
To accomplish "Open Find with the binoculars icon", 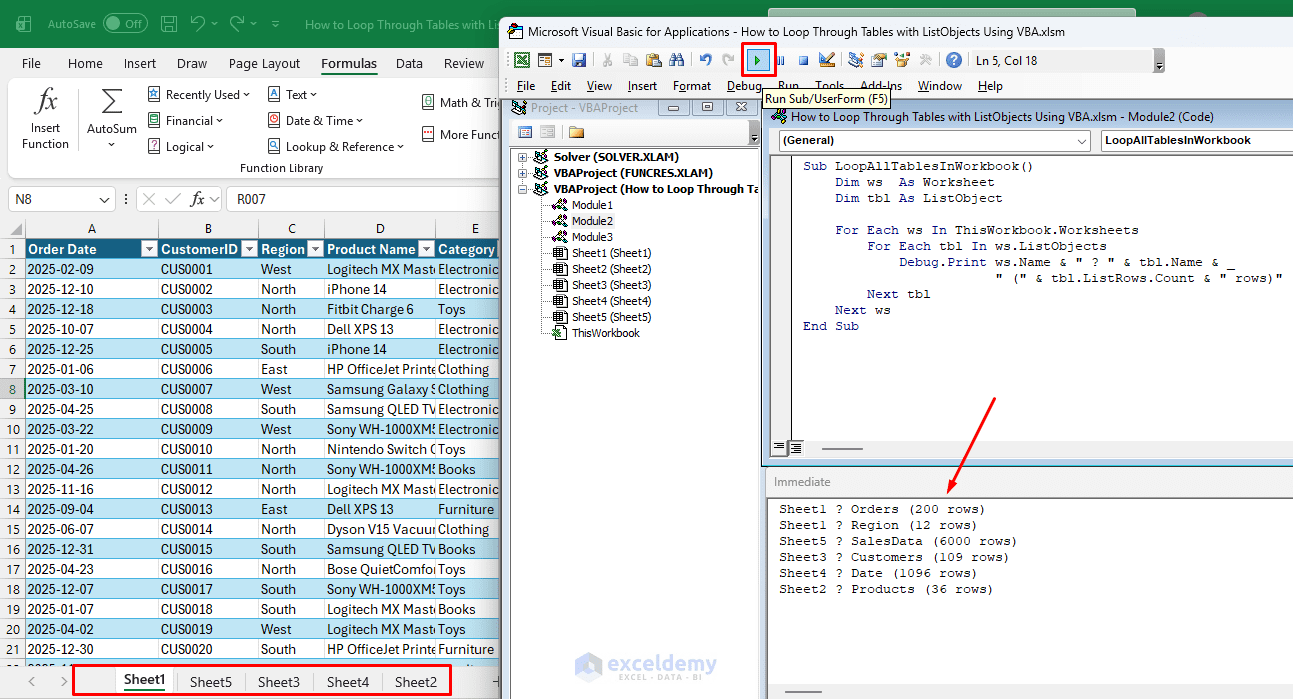I will (676, 60).
